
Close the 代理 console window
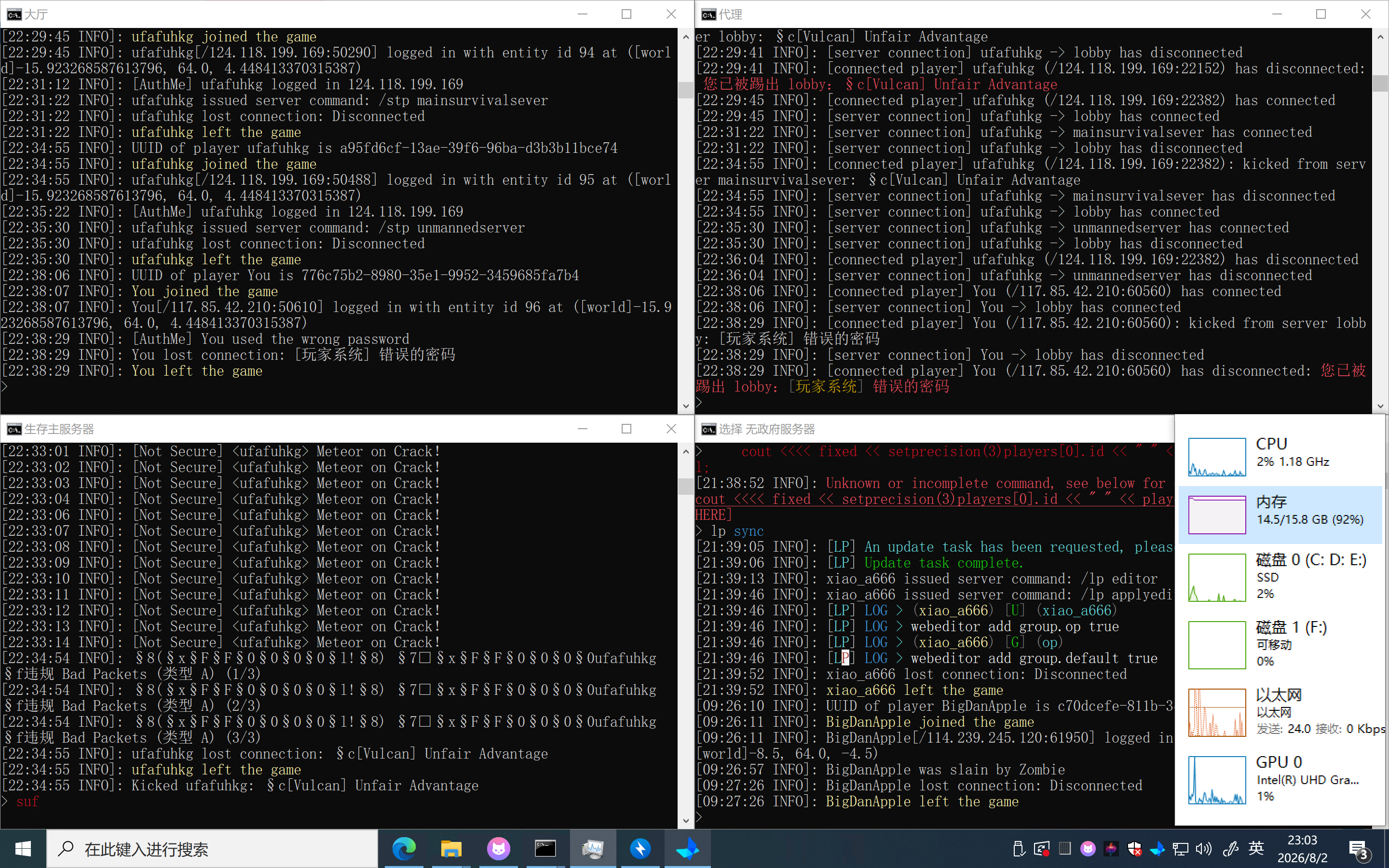(1365, 14)
